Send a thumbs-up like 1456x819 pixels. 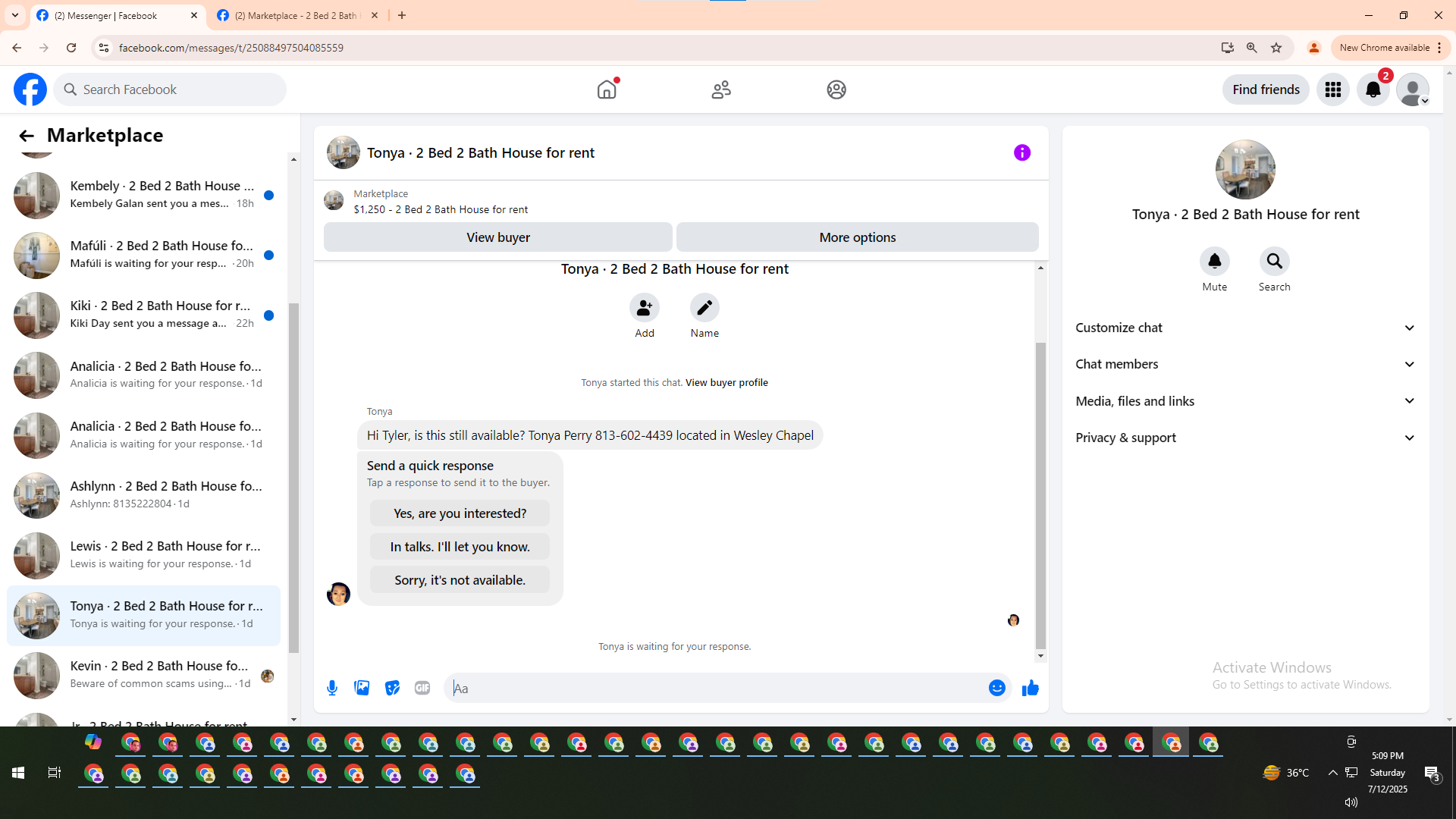[1030, 688]
